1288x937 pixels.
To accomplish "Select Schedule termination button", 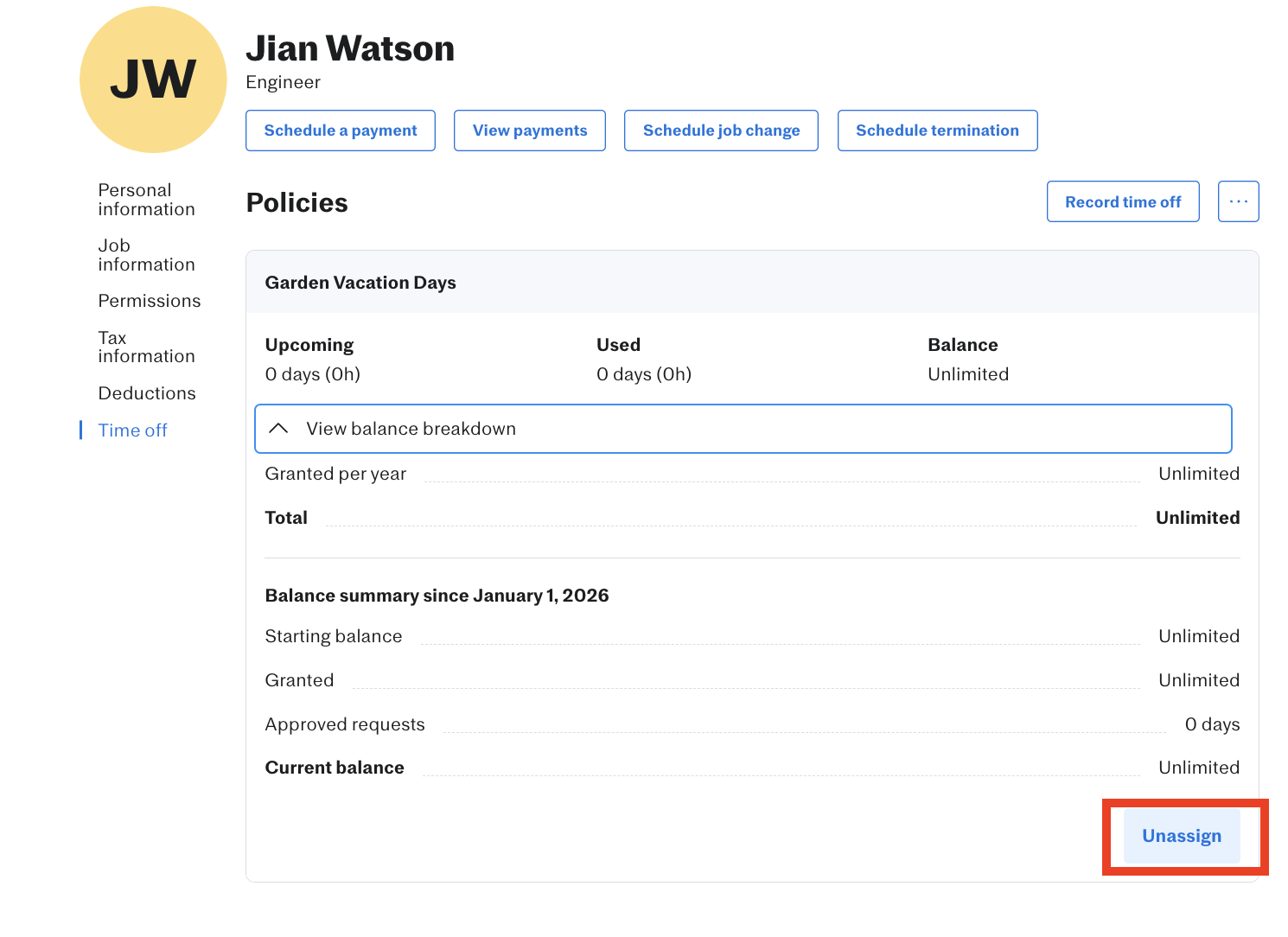I will (937, 131).
